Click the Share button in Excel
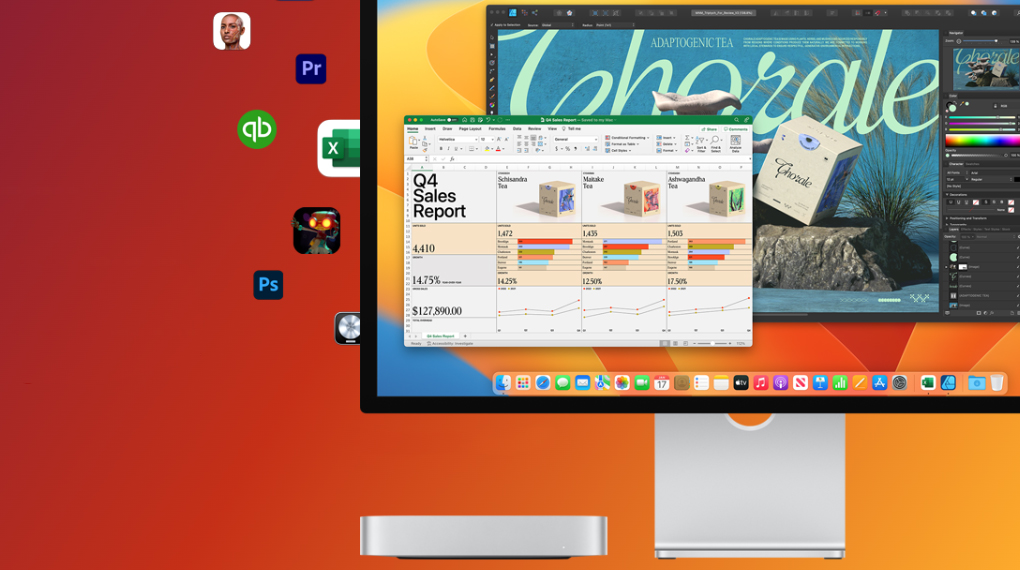 point(709,129)
